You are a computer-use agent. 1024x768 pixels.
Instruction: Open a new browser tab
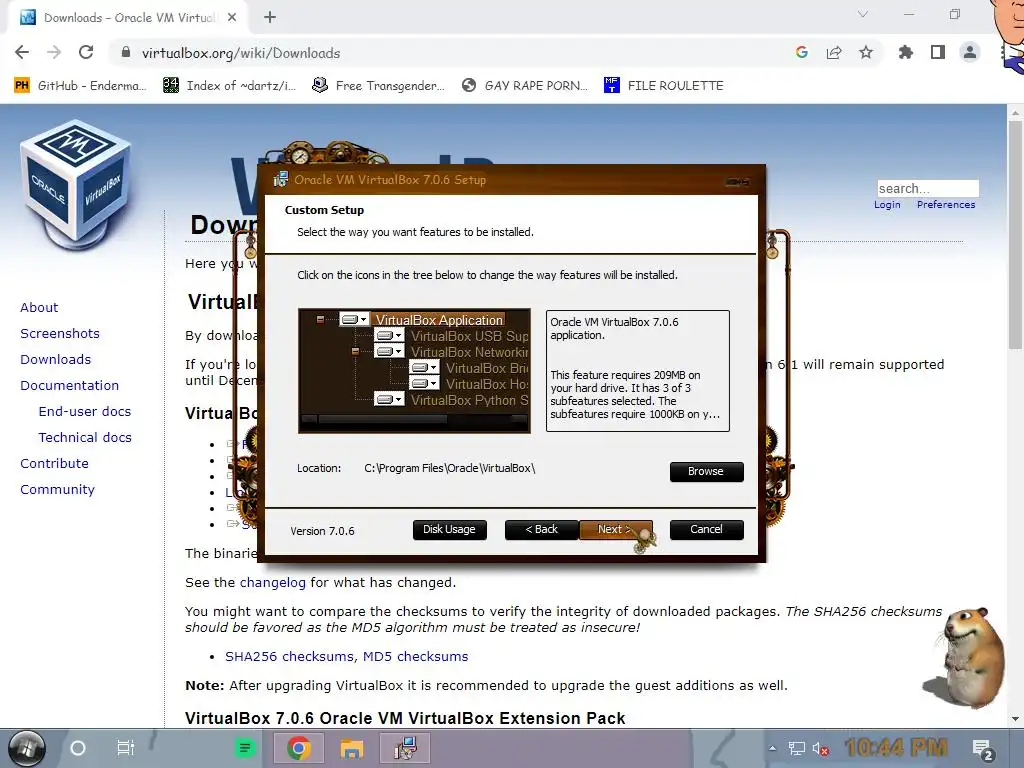tap(270, 18)
